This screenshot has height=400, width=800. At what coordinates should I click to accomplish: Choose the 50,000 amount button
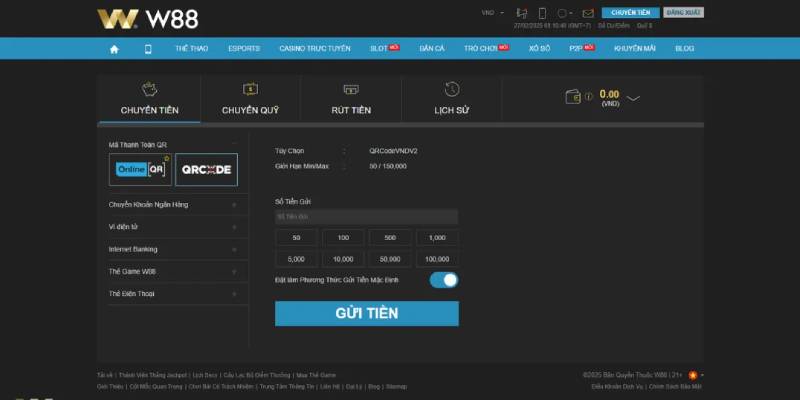[x=390, y=259]
